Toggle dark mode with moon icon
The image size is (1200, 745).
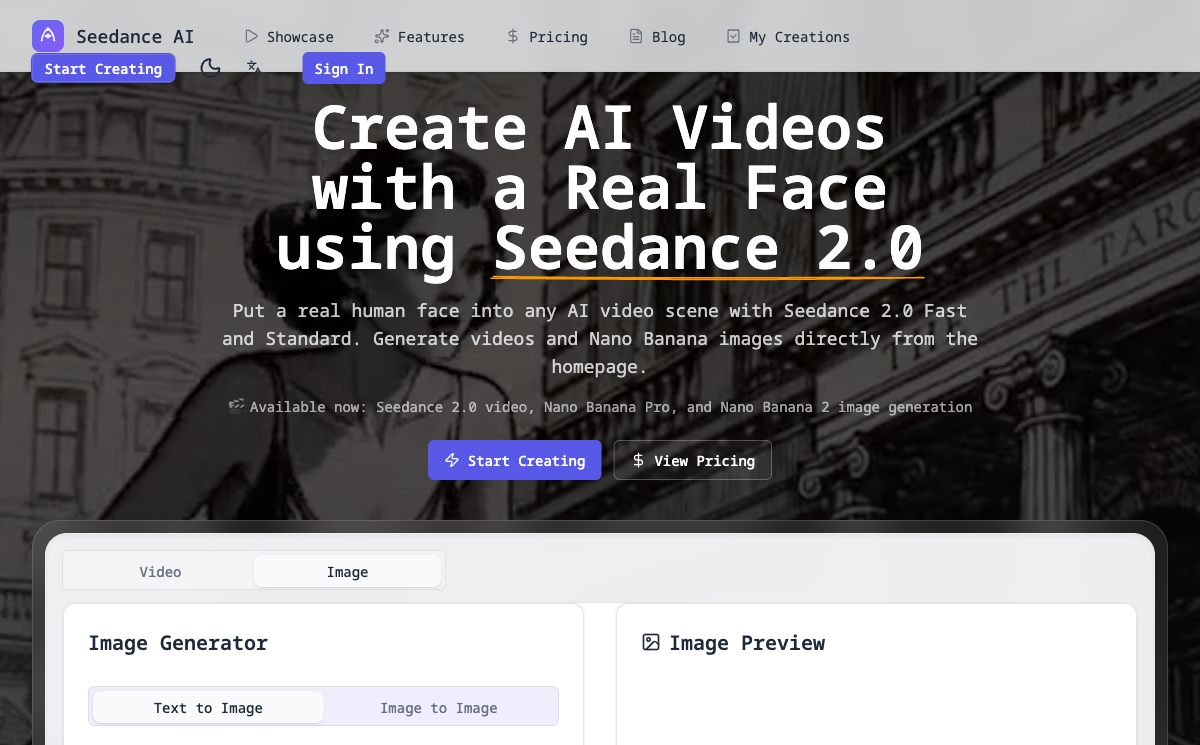click(210, 68)
